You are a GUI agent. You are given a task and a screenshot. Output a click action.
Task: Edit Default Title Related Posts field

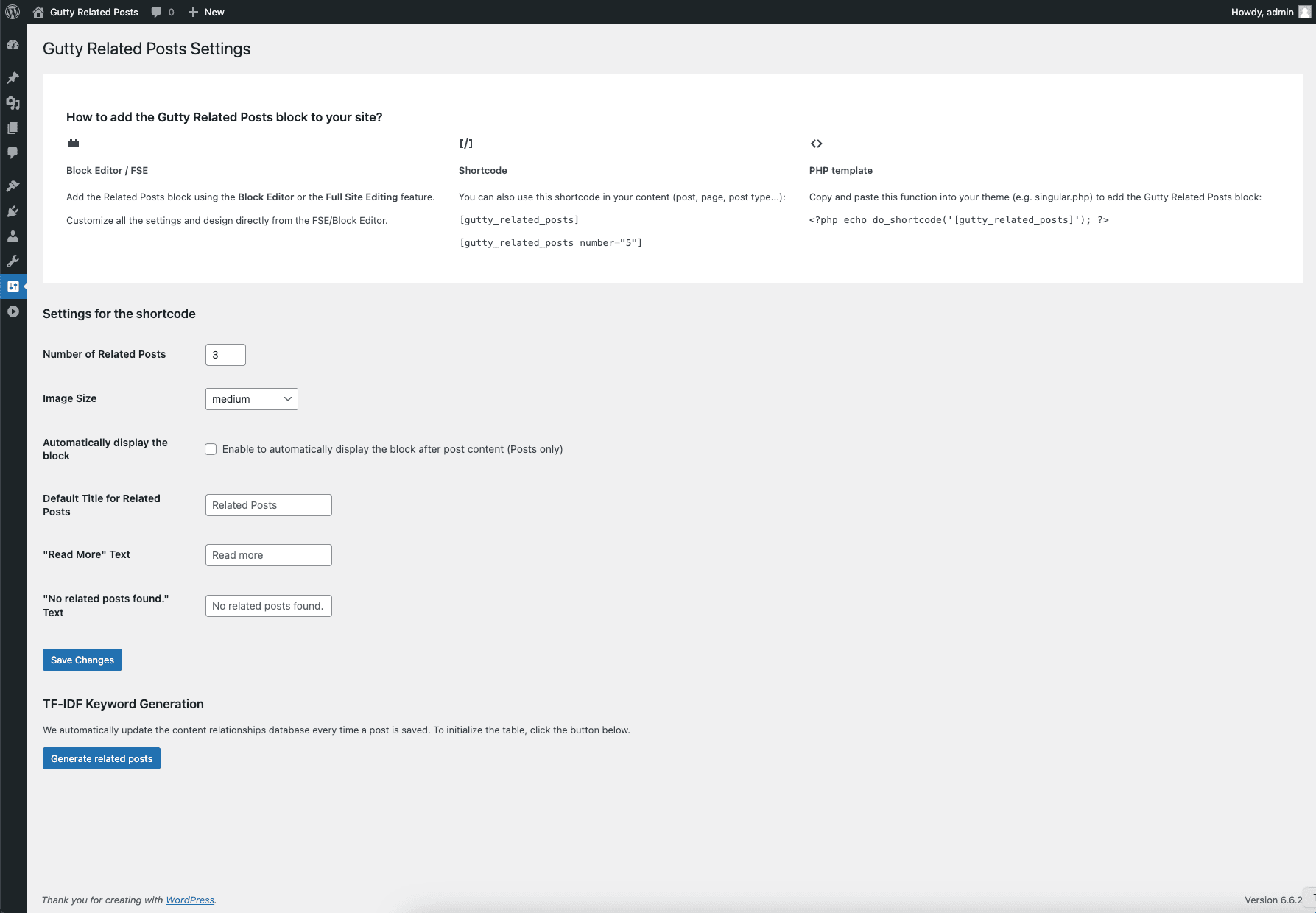point(269,505)
